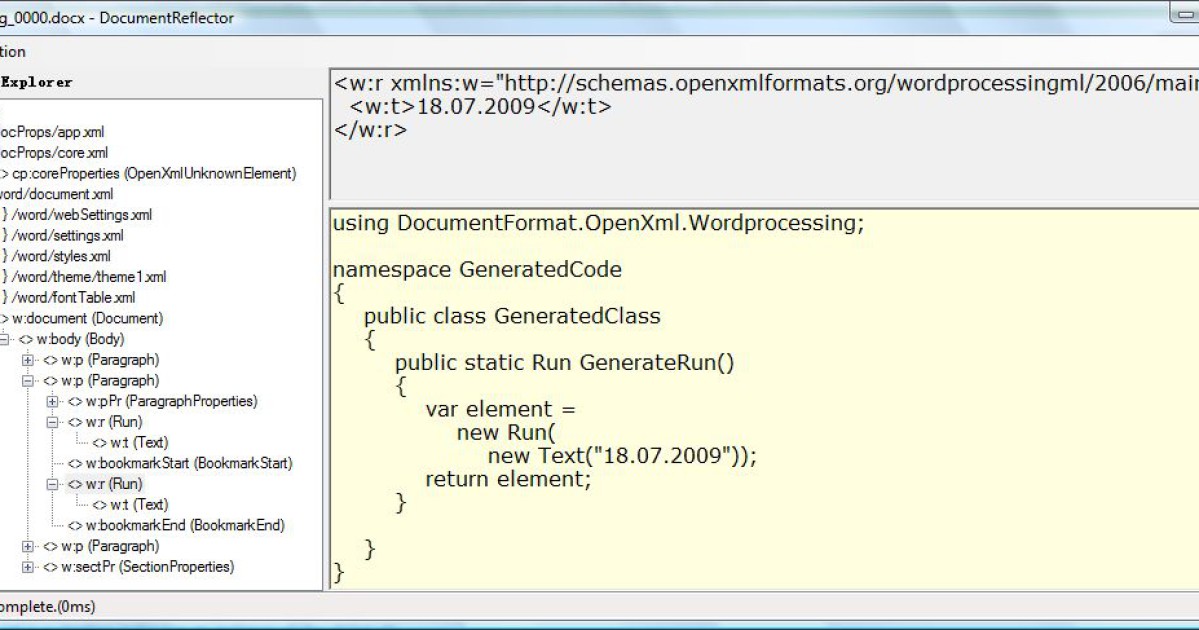Open the Action menu below the title bar
1199x630 pixels.
pos(9,51)
